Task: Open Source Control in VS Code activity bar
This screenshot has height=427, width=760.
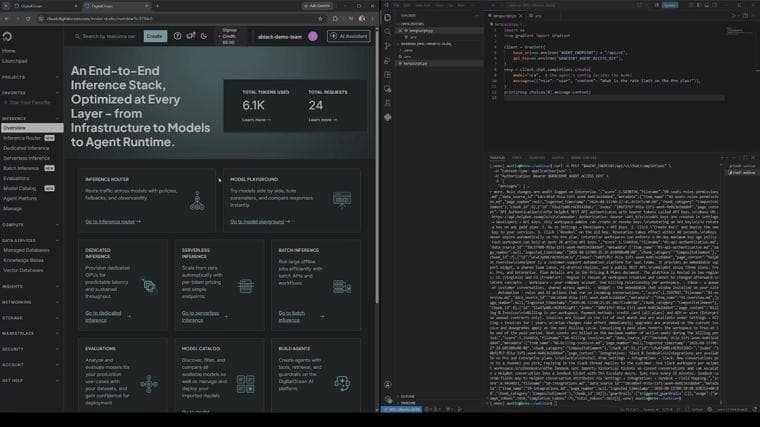Action: coord(388,46)
